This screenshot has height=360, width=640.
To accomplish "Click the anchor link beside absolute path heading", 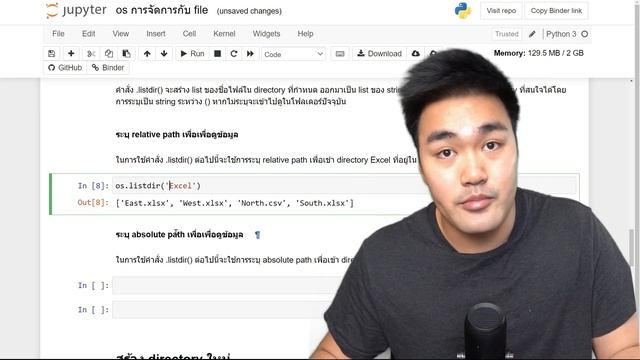I will pyautogui.click(x=257, y=235).
